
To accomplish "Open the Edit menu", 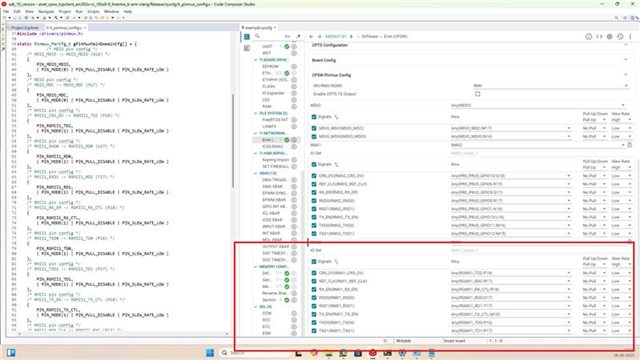I will 17,11.
